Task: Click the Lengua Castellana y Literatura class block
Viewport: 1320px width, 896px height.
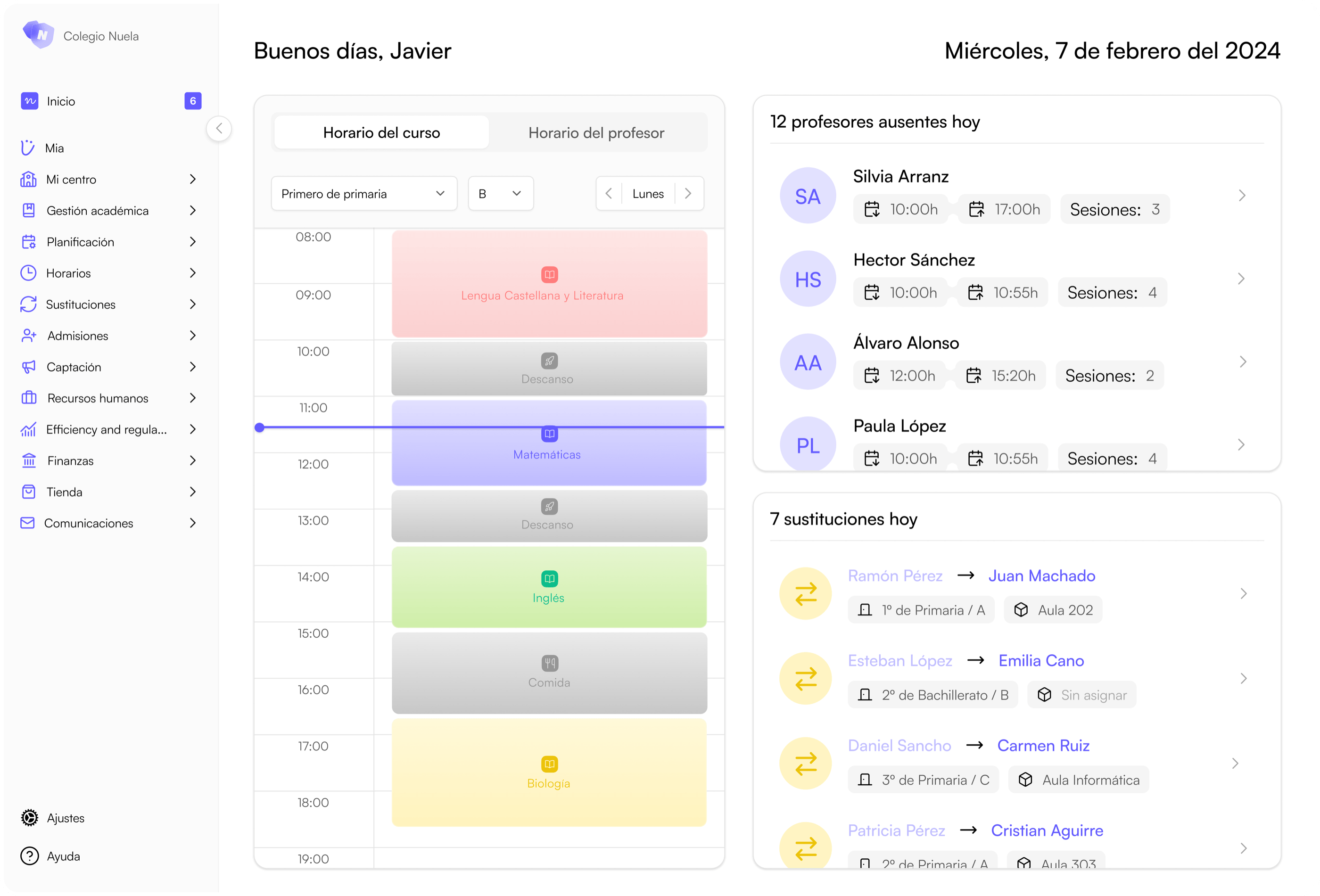Action: (549, 284)
